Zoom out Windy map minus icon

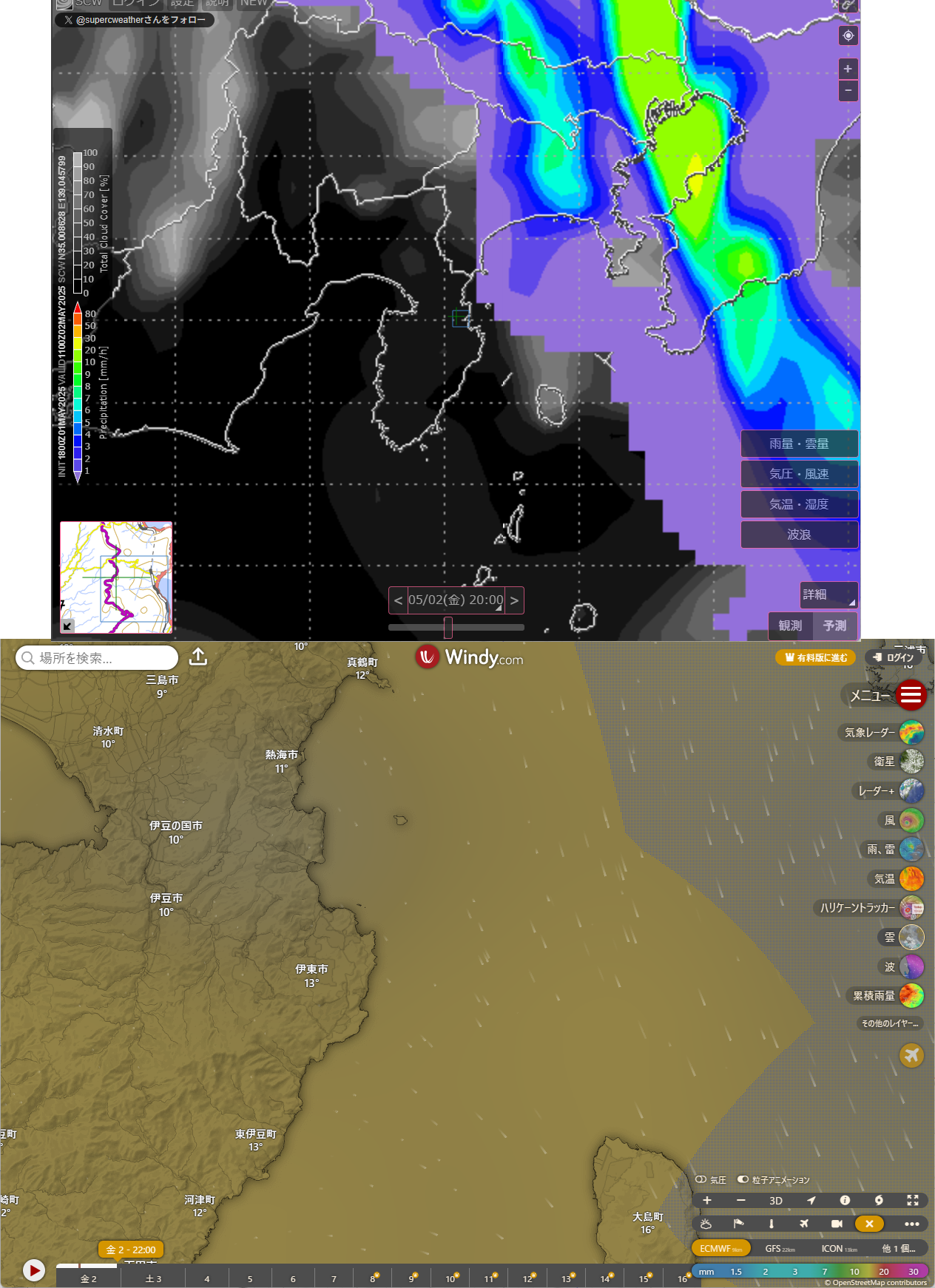740,1201
